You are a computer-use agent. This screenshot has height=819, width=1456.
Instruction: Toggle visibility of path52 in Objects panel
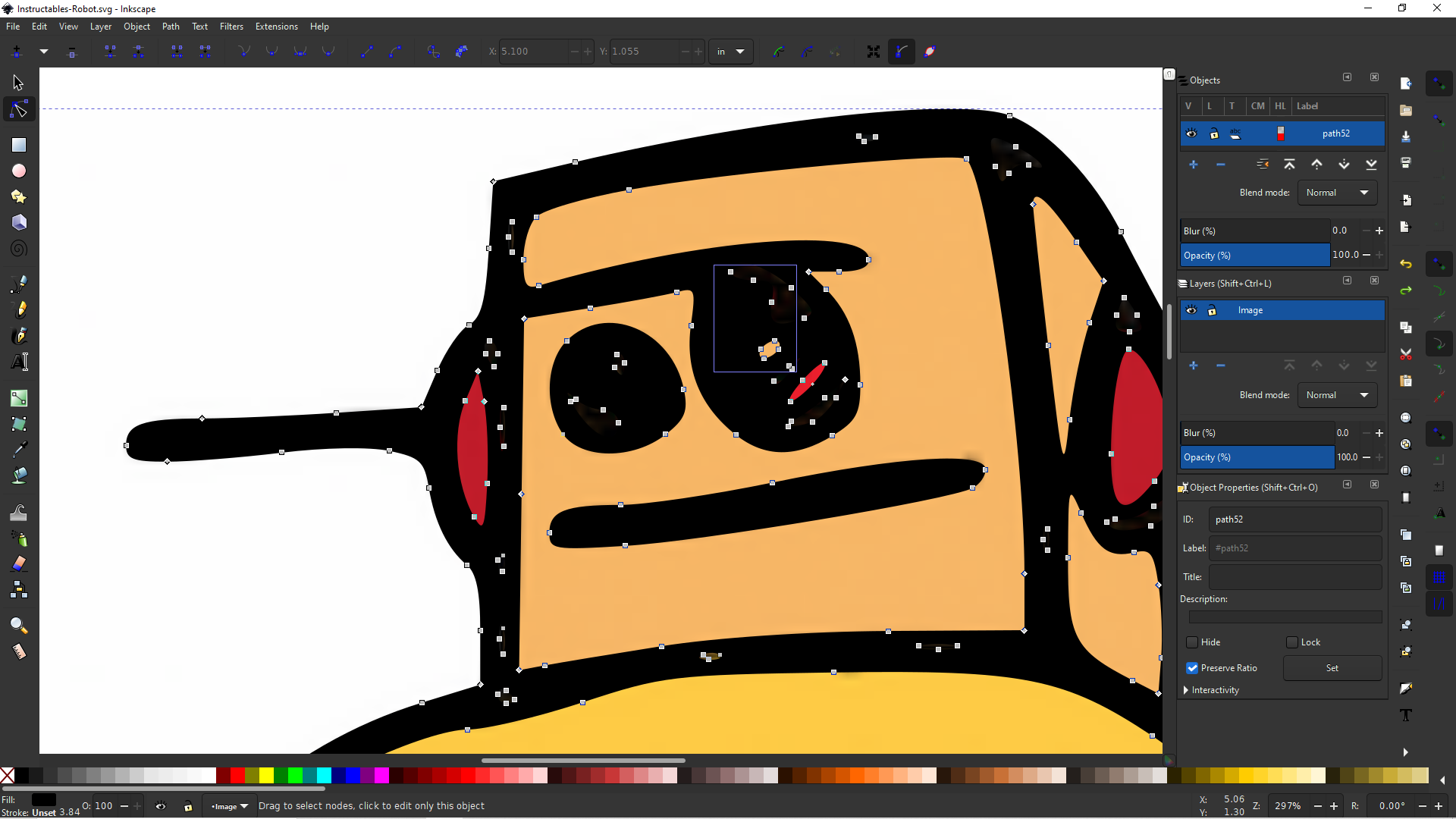click(x=1191, y=133)
